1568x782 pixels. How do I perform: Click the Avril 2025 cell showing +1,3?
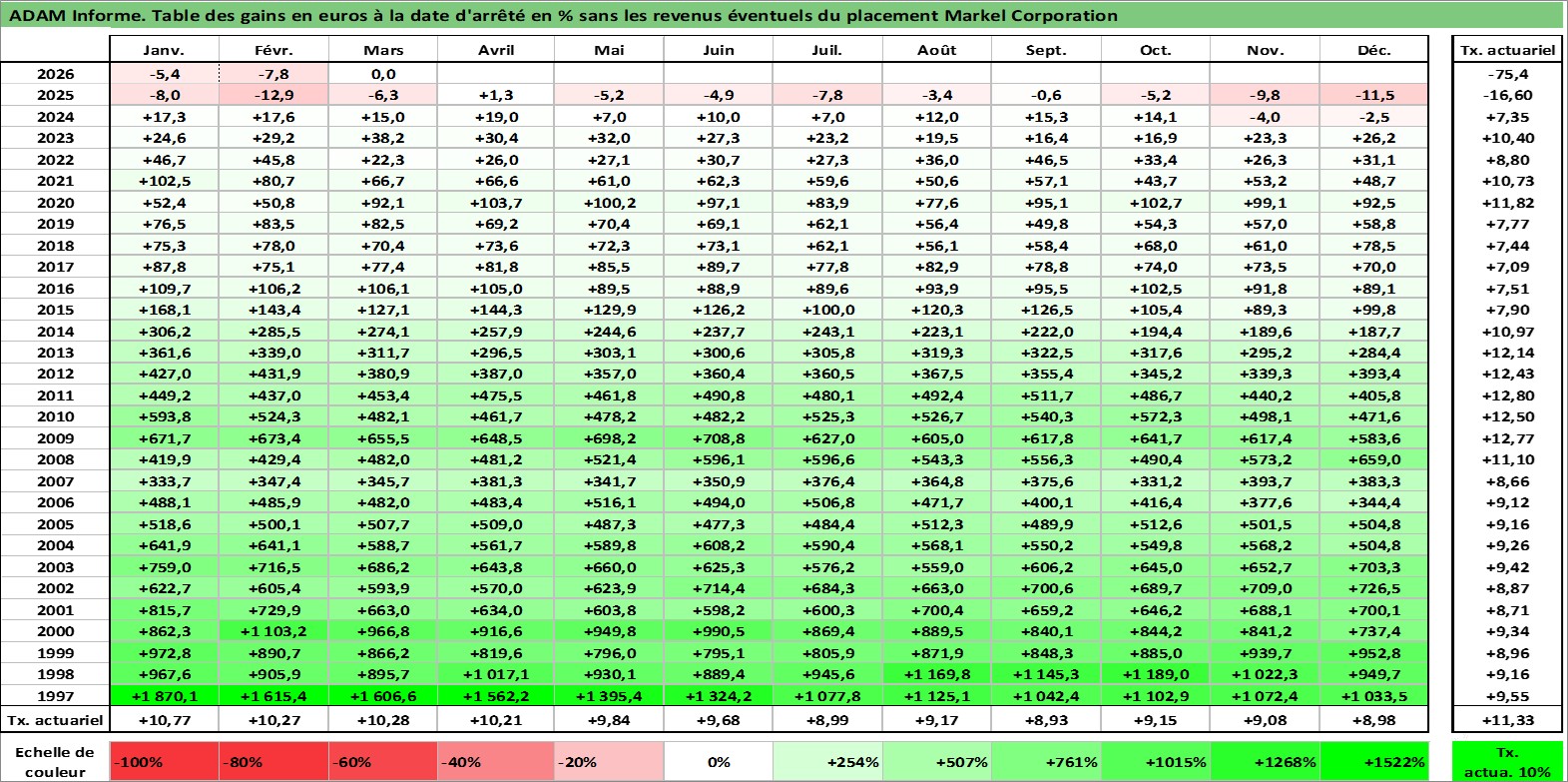496,95
